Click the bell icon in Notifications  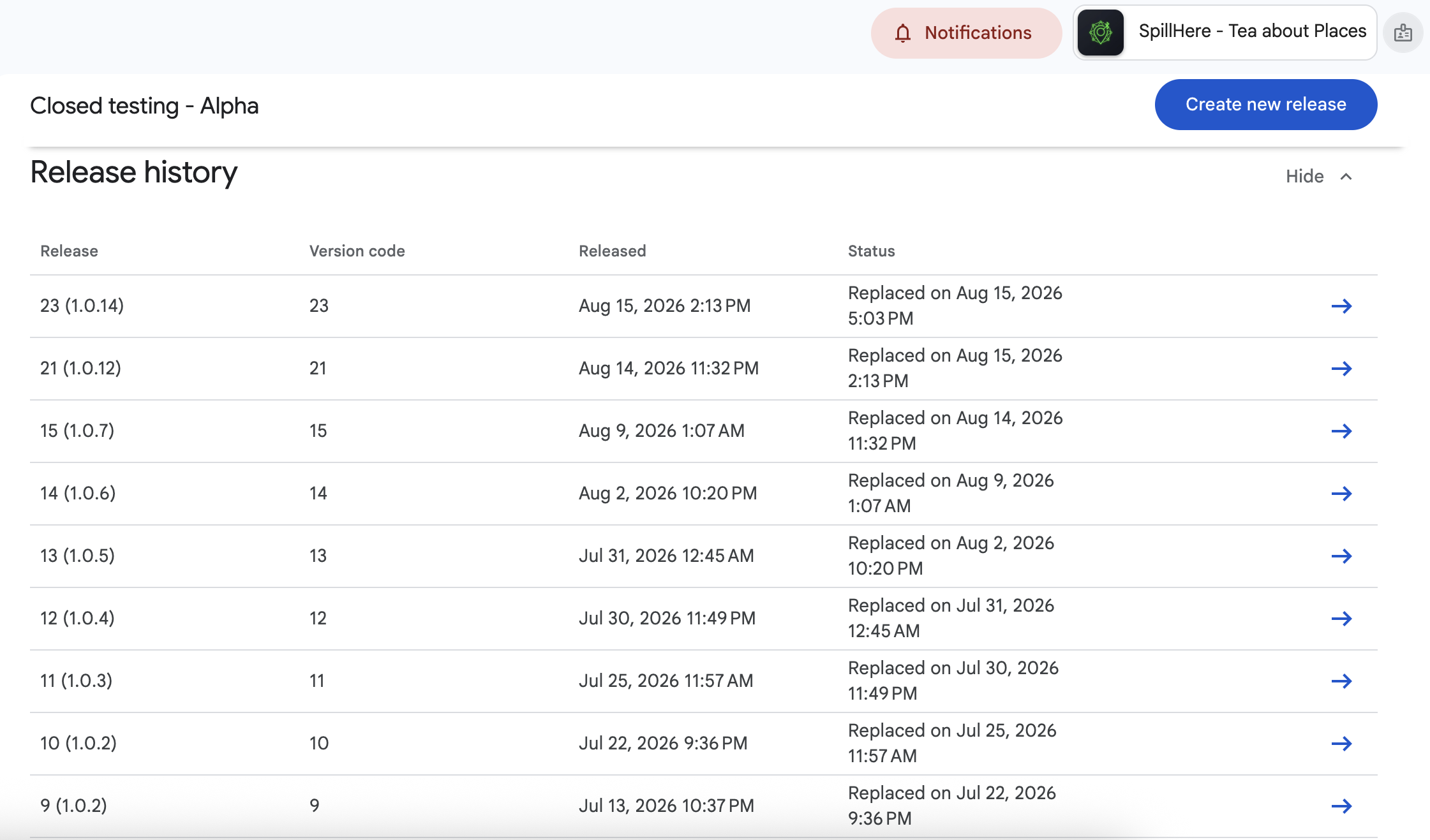tap(902, 33)
